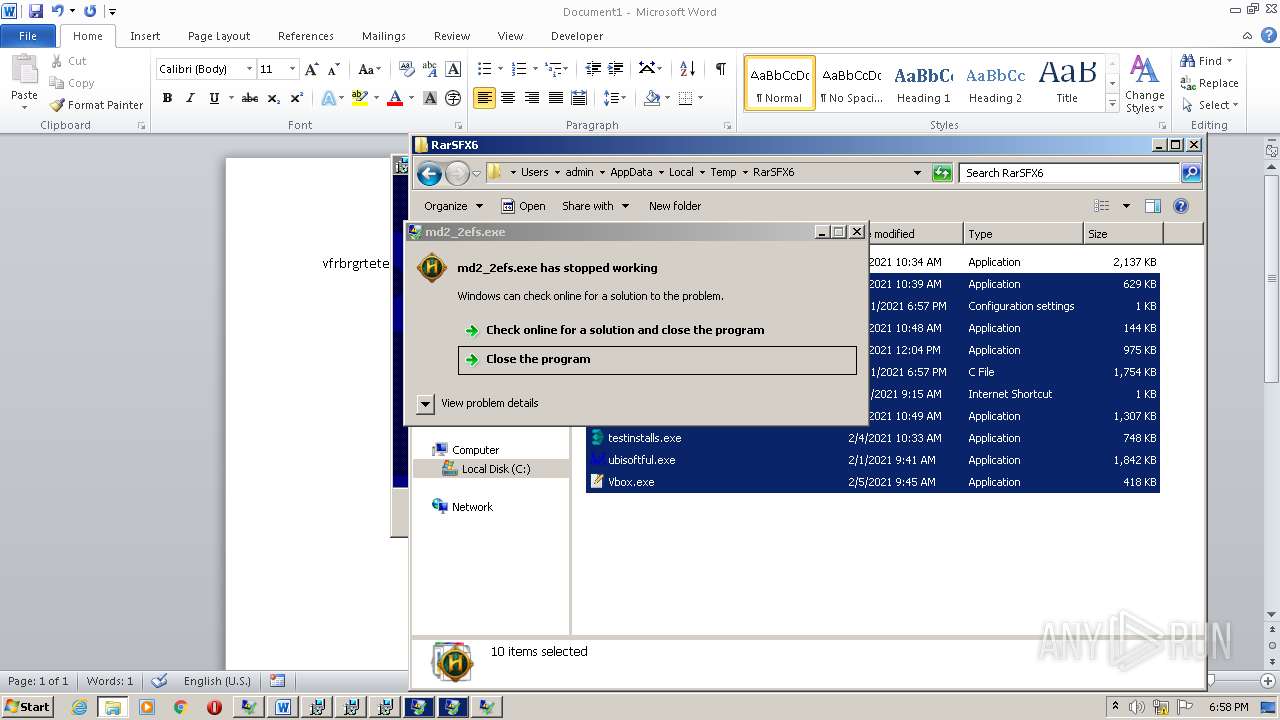The height and width of the screenshot is (720, 1280).
Task: Select Align Text Right
Action: click(x=532, y=98)
